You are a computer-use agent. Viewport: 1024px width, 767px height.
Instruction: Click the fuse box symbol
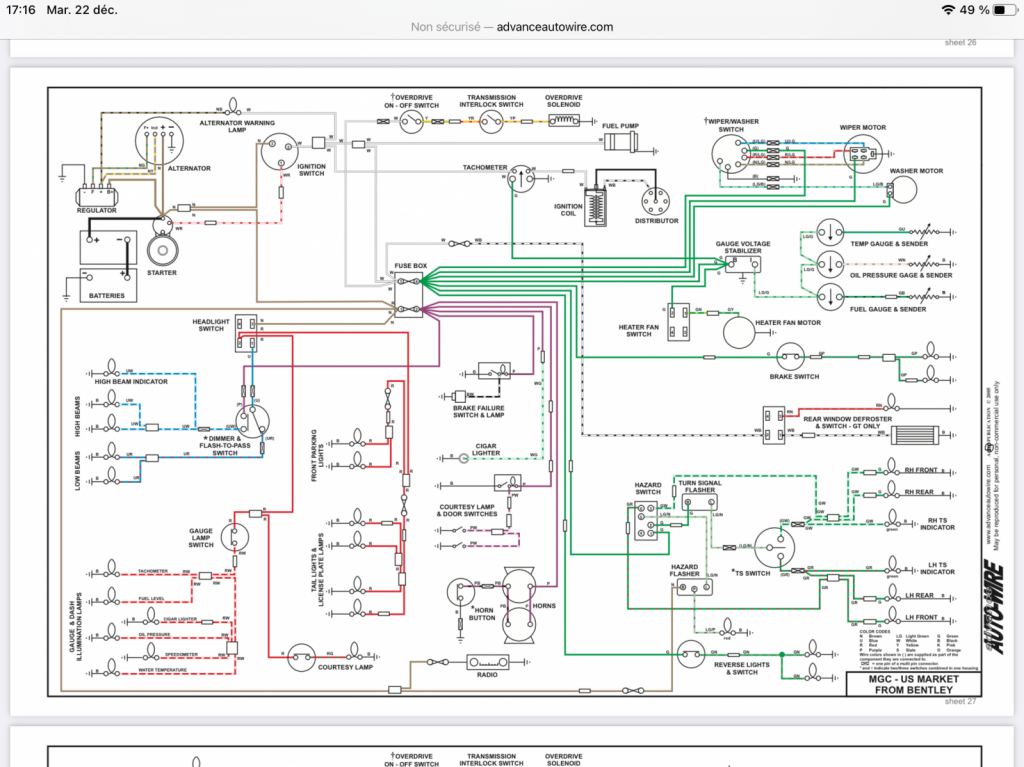[x=409, y=295]
